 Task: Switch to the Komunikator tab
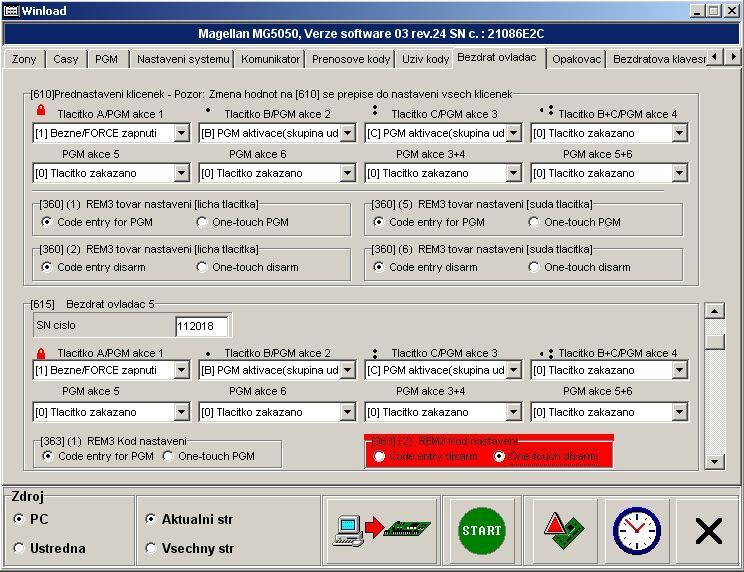pyautogui.click(x=270, y=59)
